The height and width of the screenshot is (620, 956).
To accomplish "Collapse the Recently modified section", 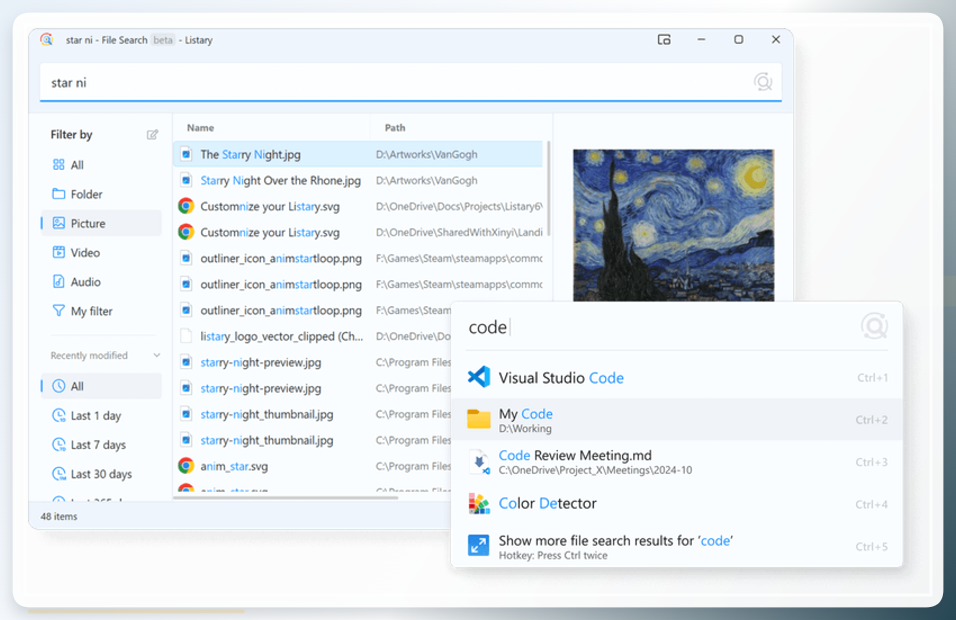I will point(157,355).
